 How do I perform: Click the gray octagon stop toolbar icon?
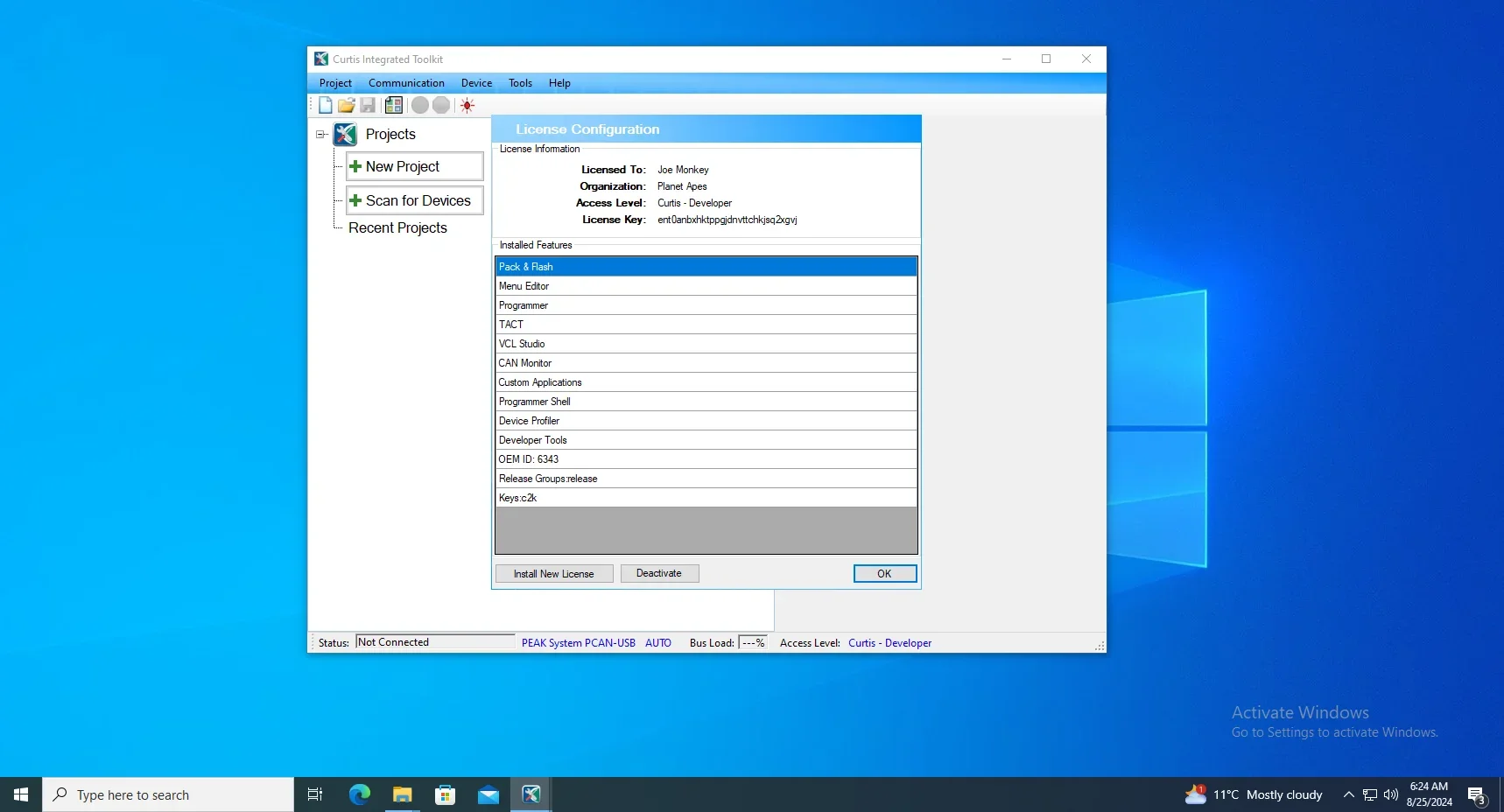tap(441, 106)
